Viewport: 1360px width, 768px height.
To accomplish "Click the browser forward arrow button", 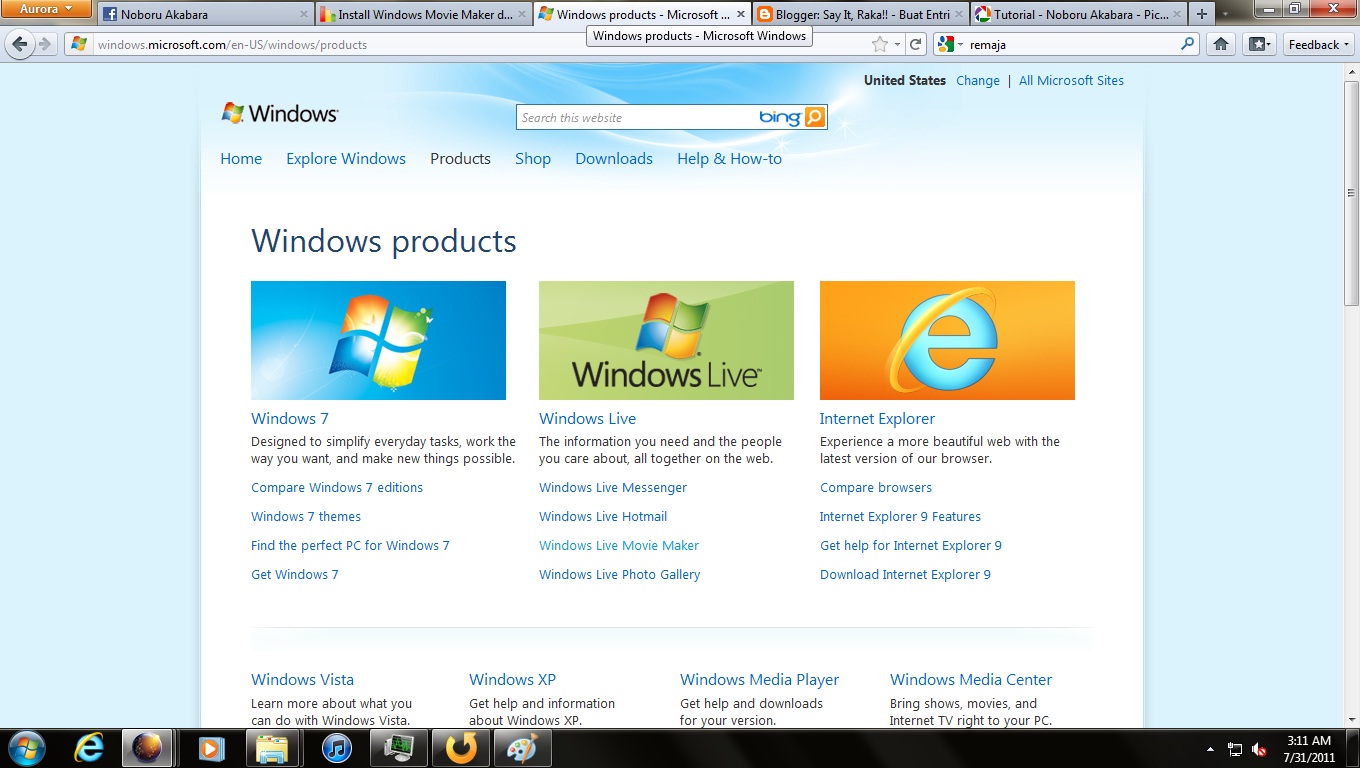I will tap(44, 44).
